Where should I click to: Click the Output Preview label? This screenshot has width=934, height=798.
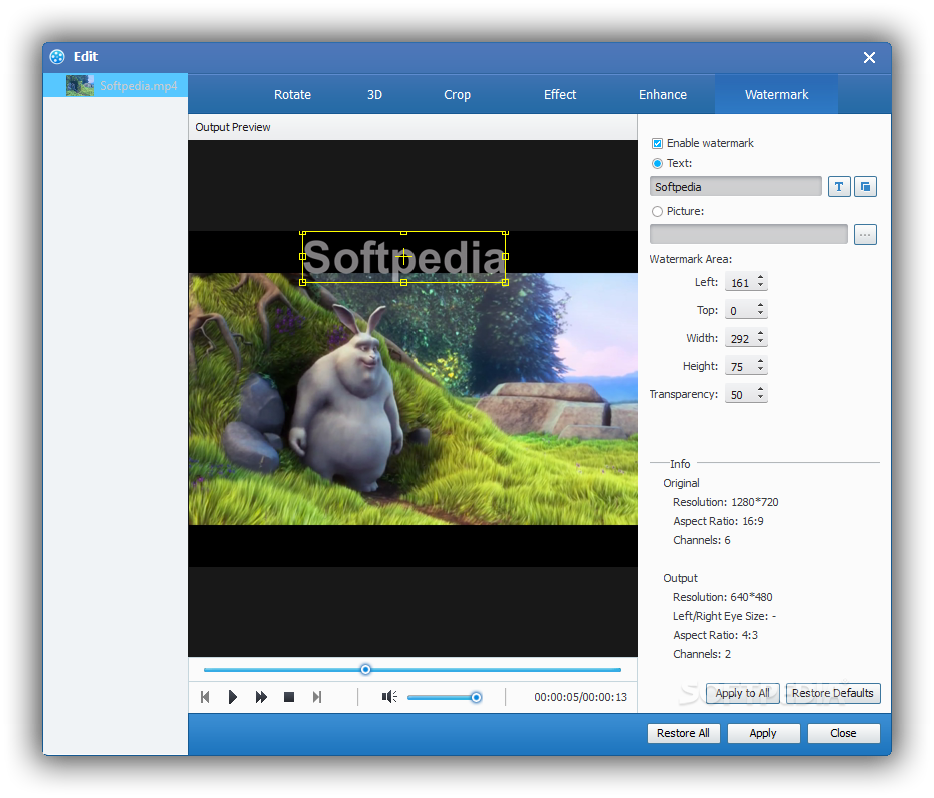(233, 127)
